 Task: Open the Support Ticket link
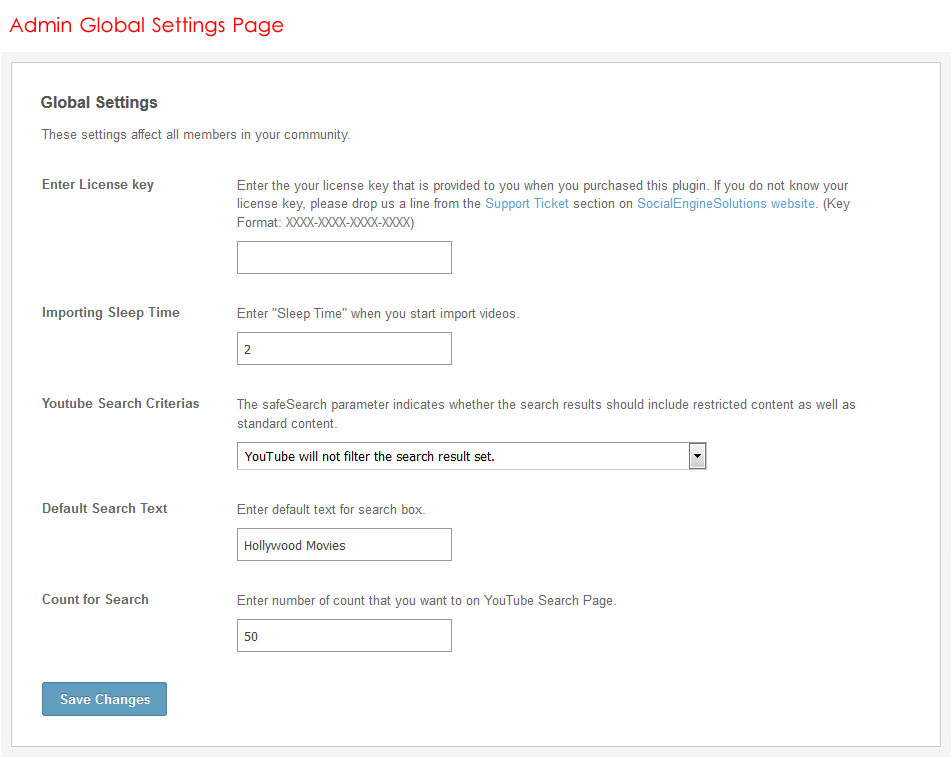(526, 203)
